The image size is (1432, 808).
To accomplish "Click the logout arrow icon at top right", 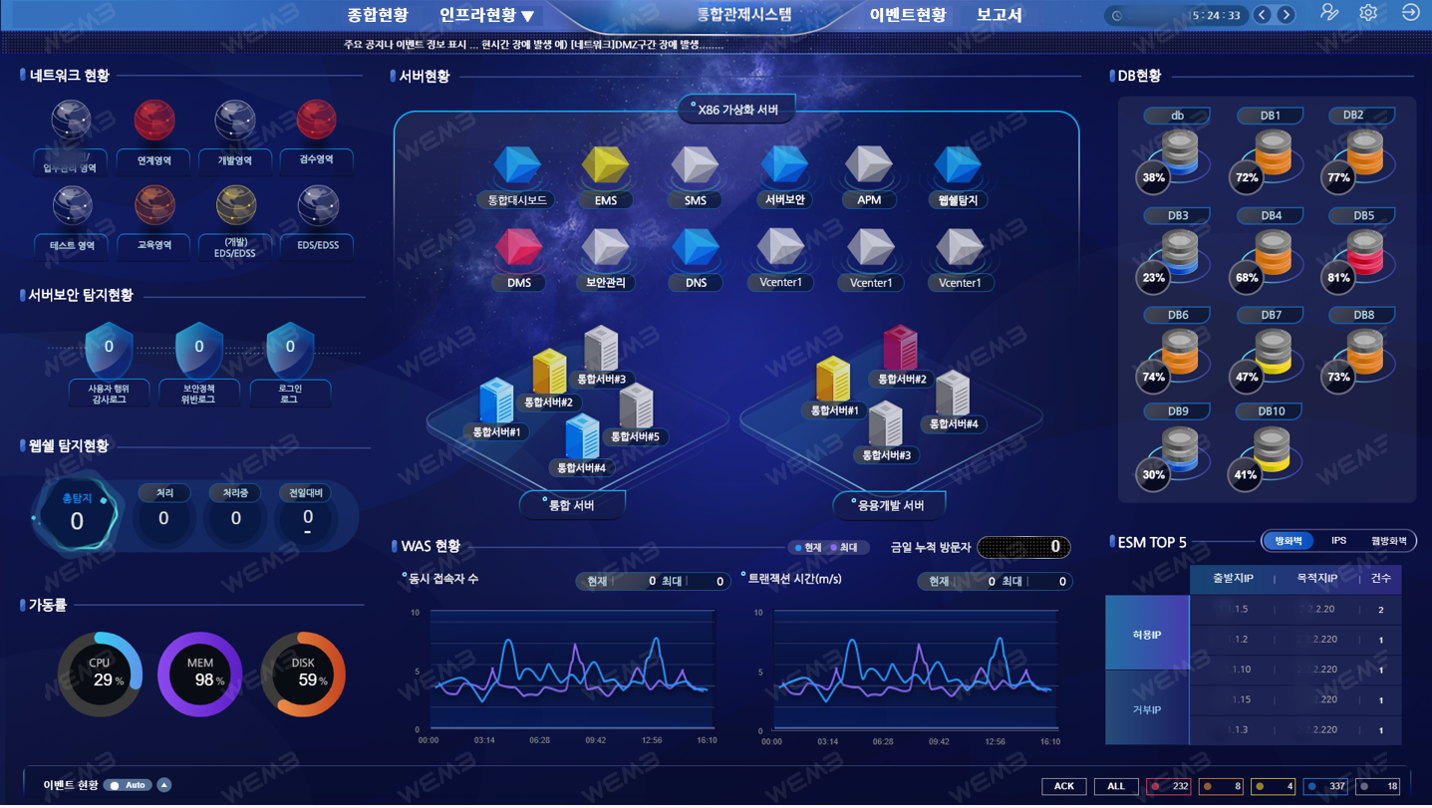I will click(1410, 13).
